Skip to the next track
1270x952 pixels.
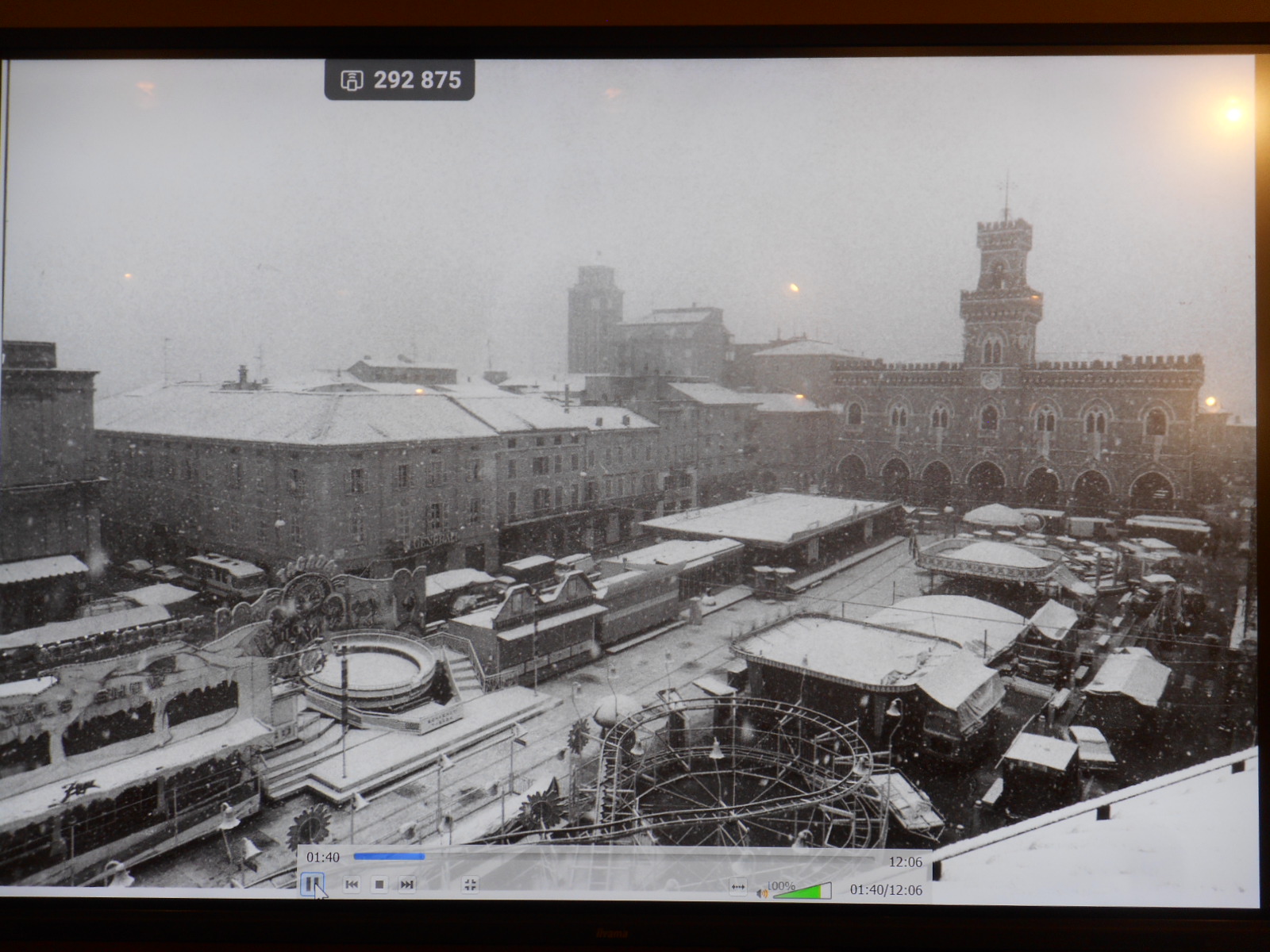click(x=407, y=884)
